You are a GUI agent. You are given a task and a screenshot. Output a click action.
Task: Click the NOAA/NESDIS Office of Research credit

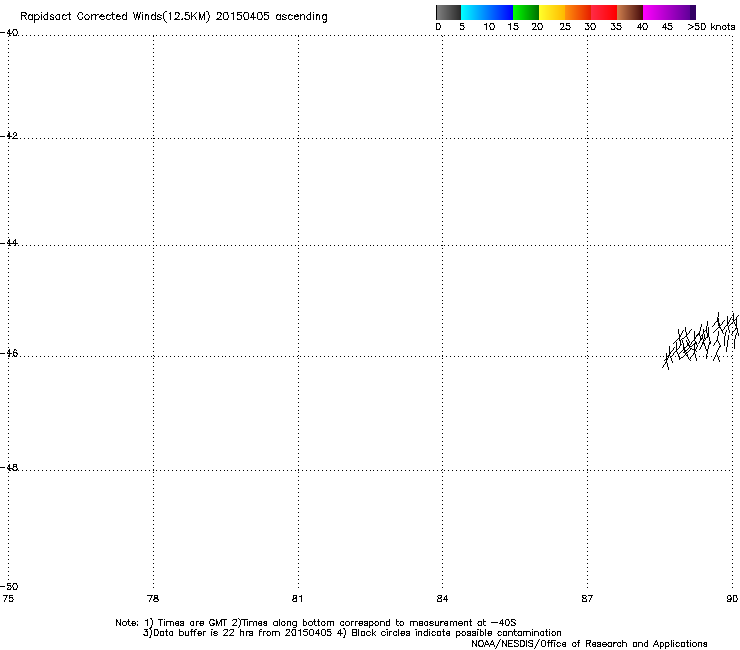click(x=589, y=644)
